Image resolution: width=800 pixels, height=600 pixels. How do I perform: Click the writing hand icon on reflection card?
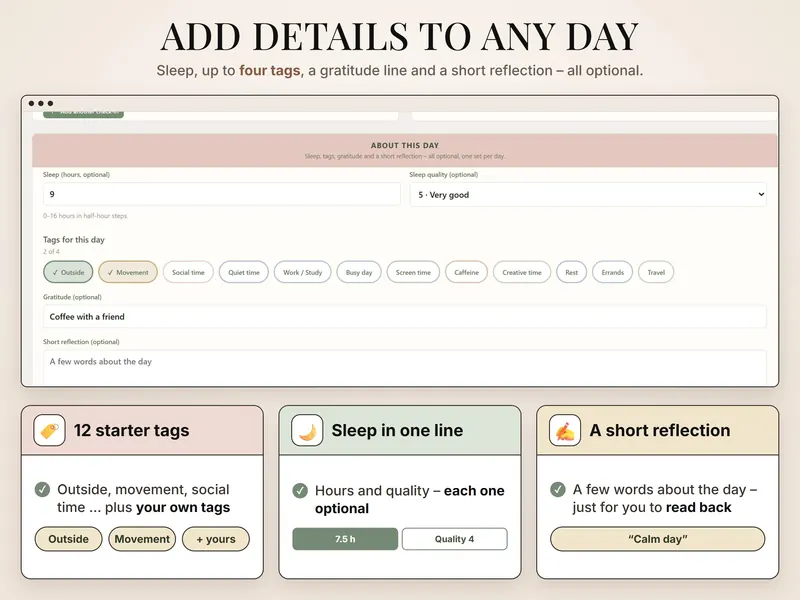565,431
